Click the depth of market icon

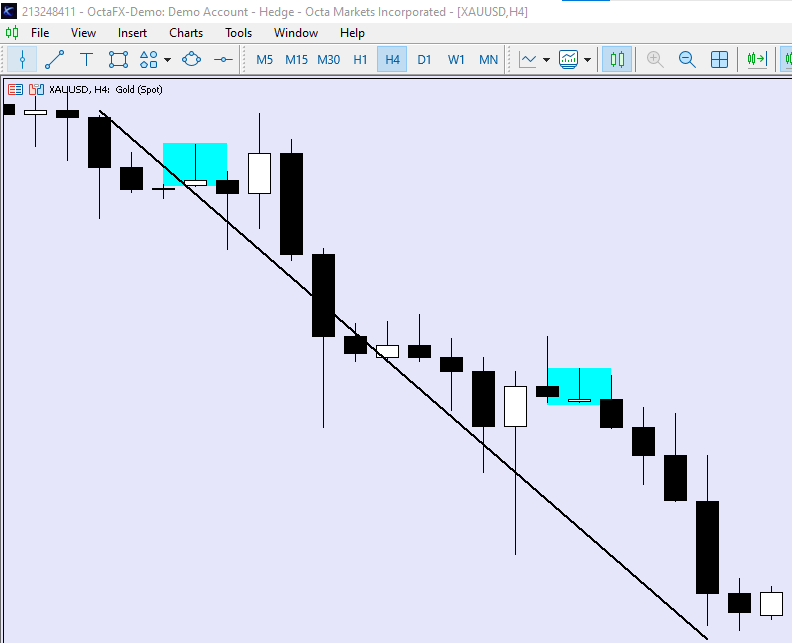(36, 90)
